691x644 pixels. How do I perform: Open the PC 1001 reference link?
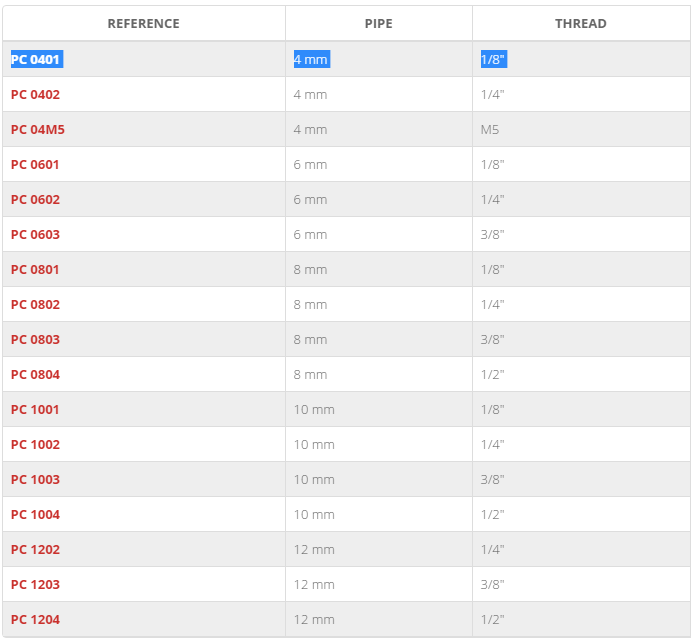coord(35,409)
